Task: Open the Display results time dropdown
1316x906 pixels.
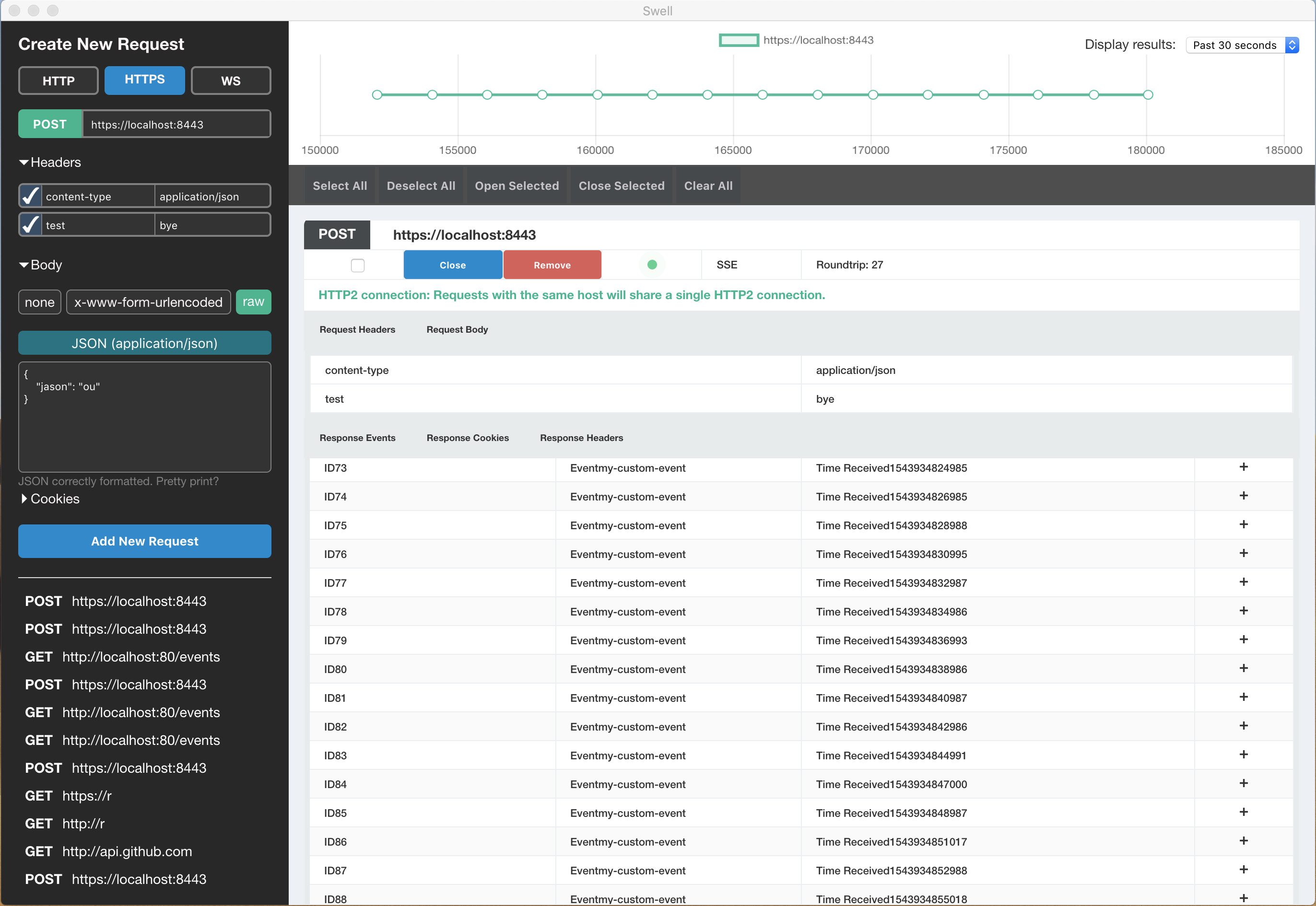Action: (1242, 45)
